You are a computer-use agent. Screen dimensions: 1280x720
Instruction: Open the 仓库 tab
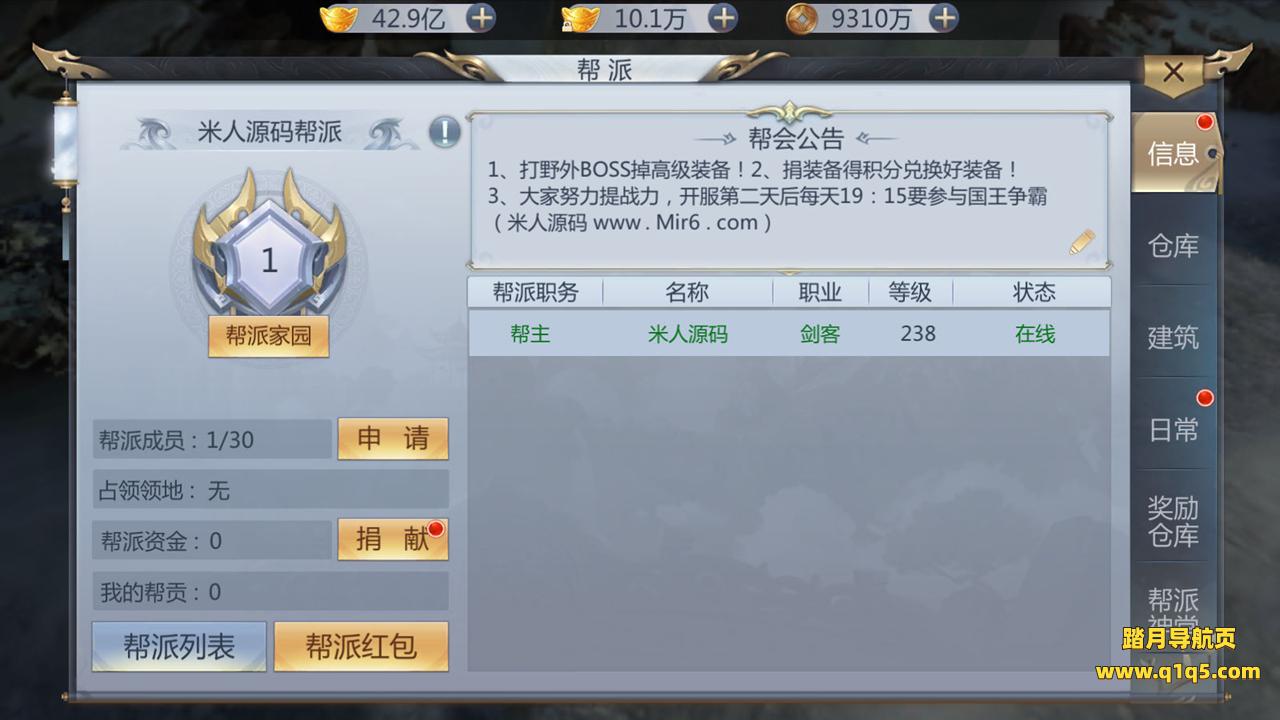tap(1173, 246)
